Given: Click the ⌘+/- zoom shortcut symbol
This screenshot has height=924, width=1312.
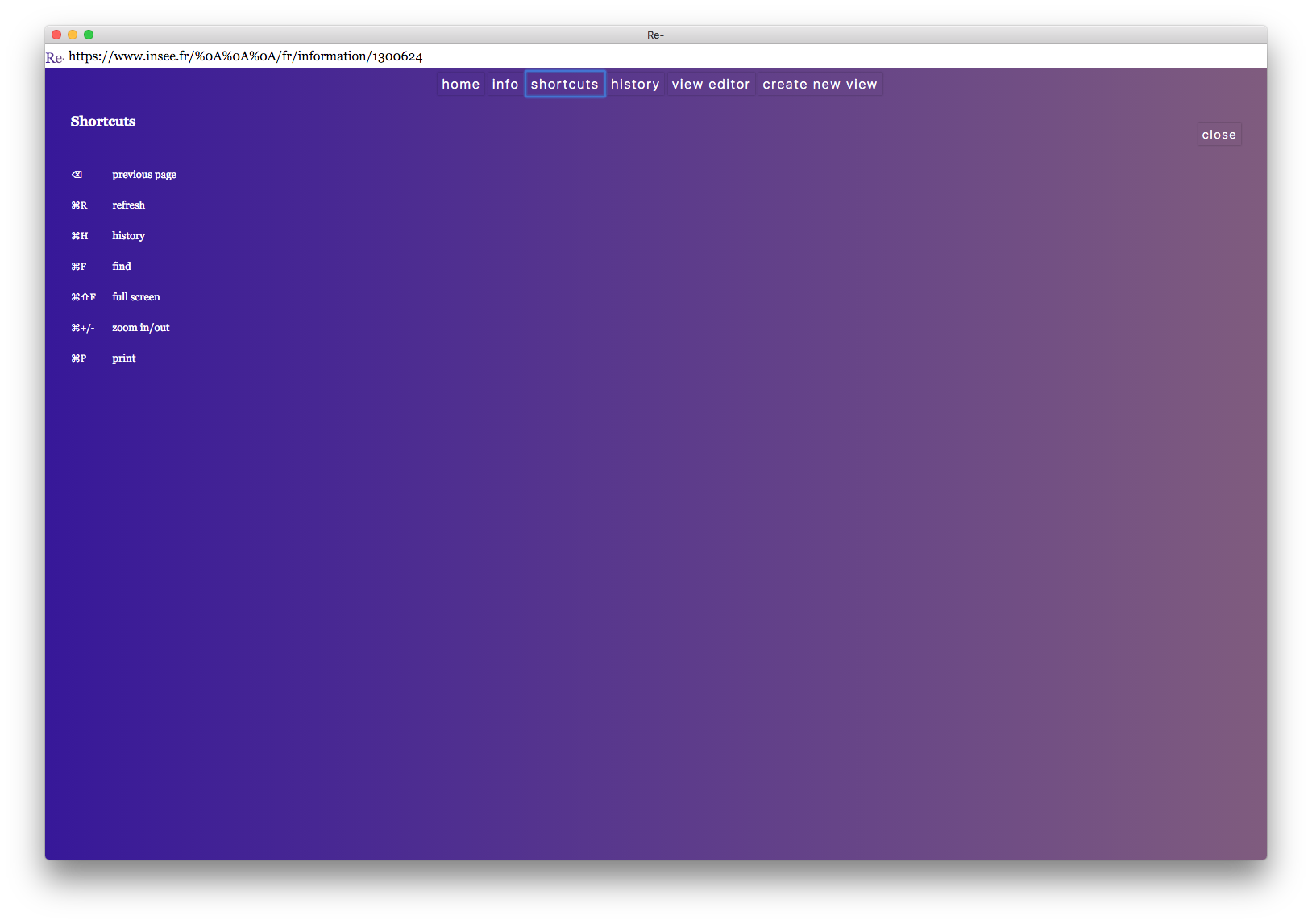Looking at the screenshot, I should (82, 328).
